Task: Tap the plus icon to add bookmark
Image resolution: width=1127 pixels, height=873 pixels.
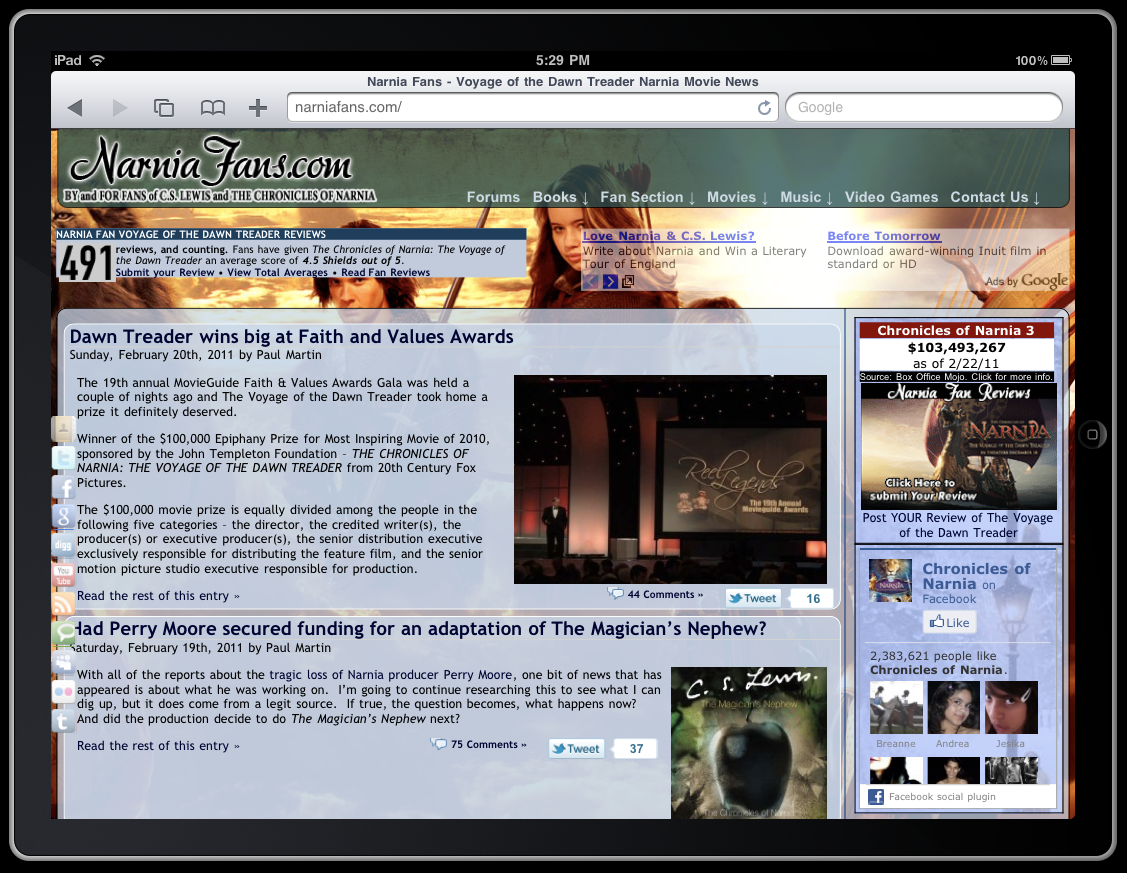Action: 258,108
